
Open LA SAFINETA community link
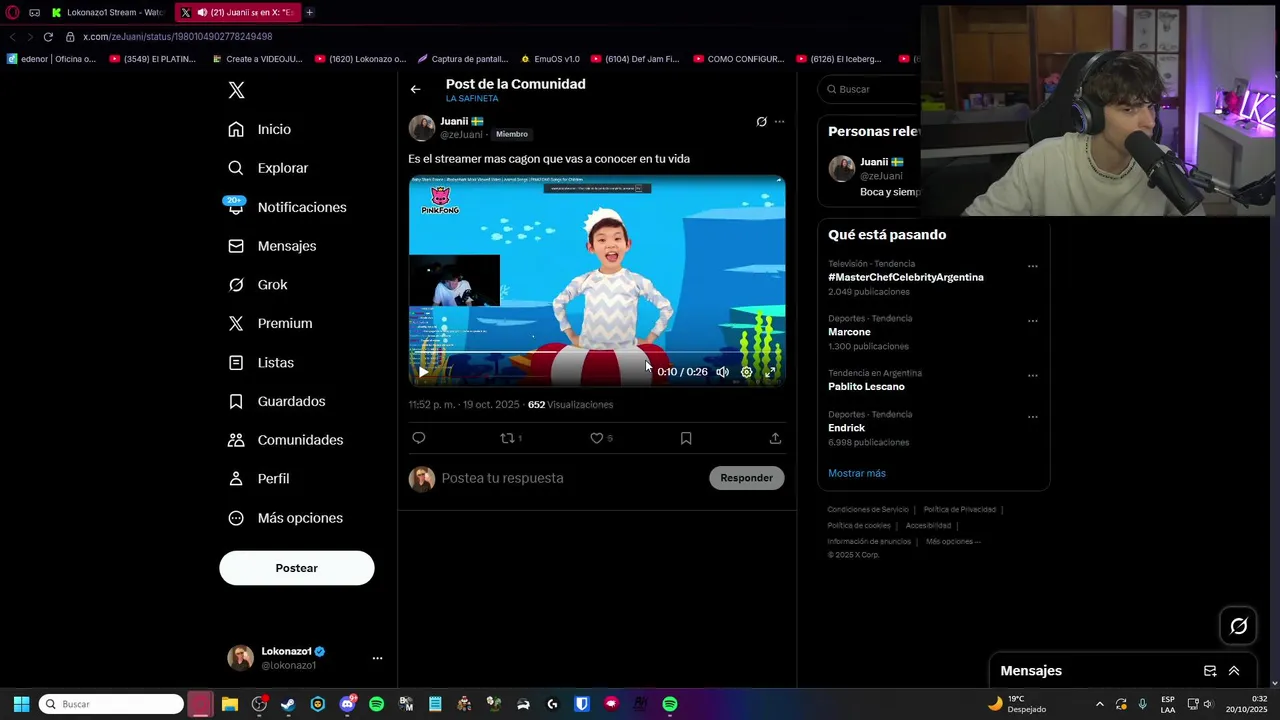pos(472,99)
